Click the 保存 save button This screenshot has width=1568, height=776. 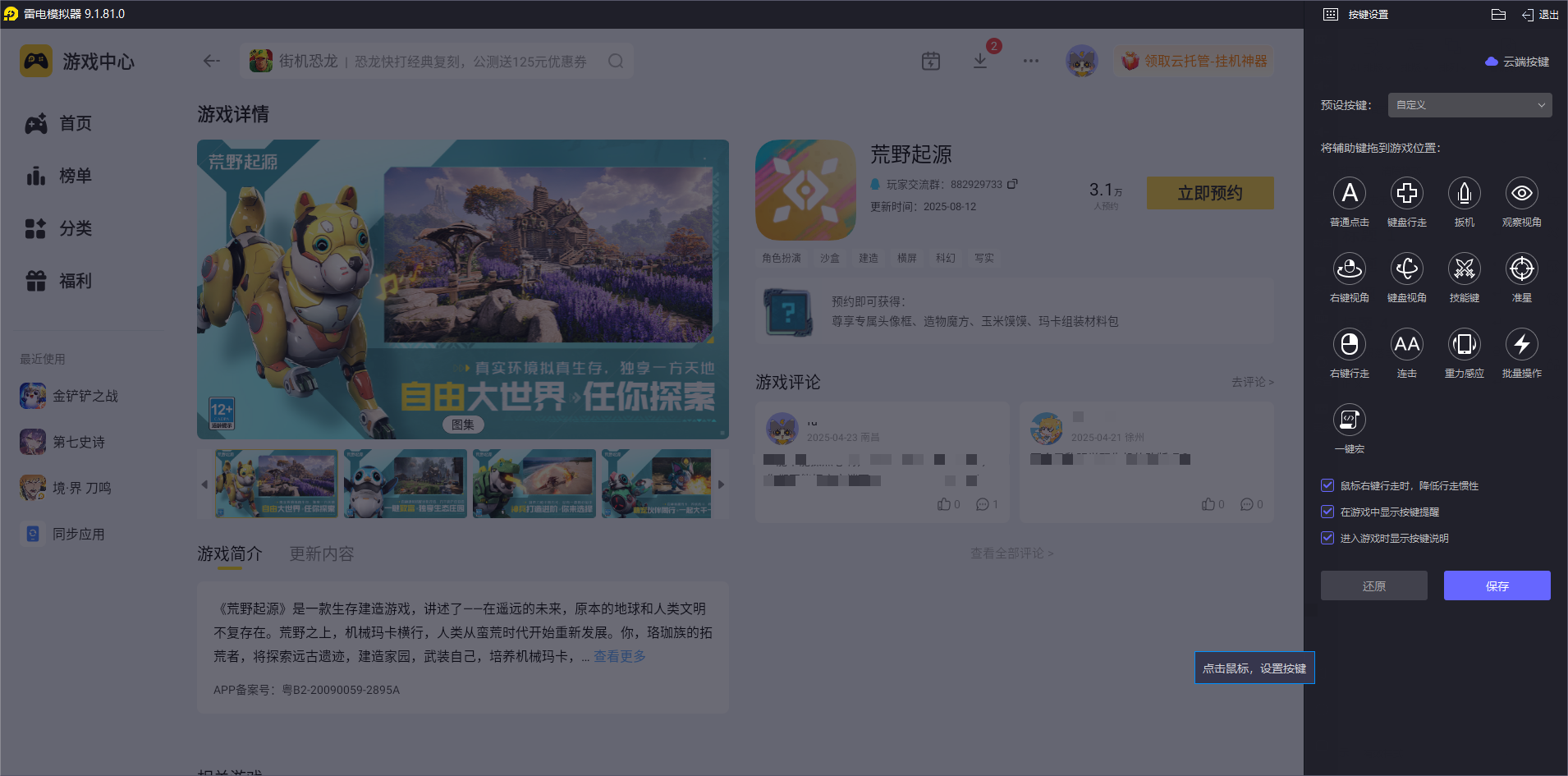1497,585
